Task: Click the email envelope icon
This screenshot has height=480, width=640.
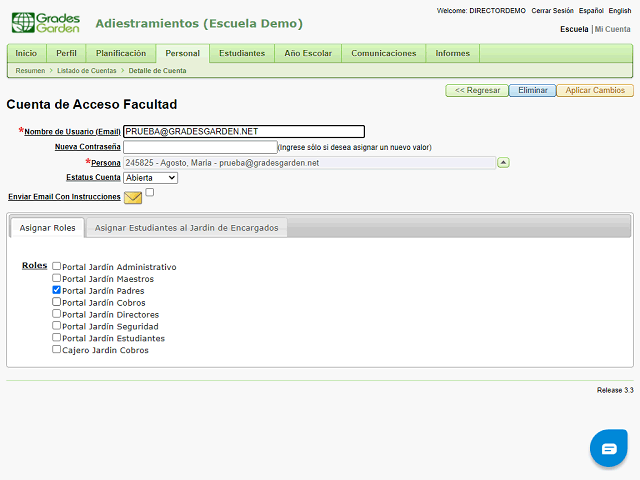Action: click(x=133, y=197)
